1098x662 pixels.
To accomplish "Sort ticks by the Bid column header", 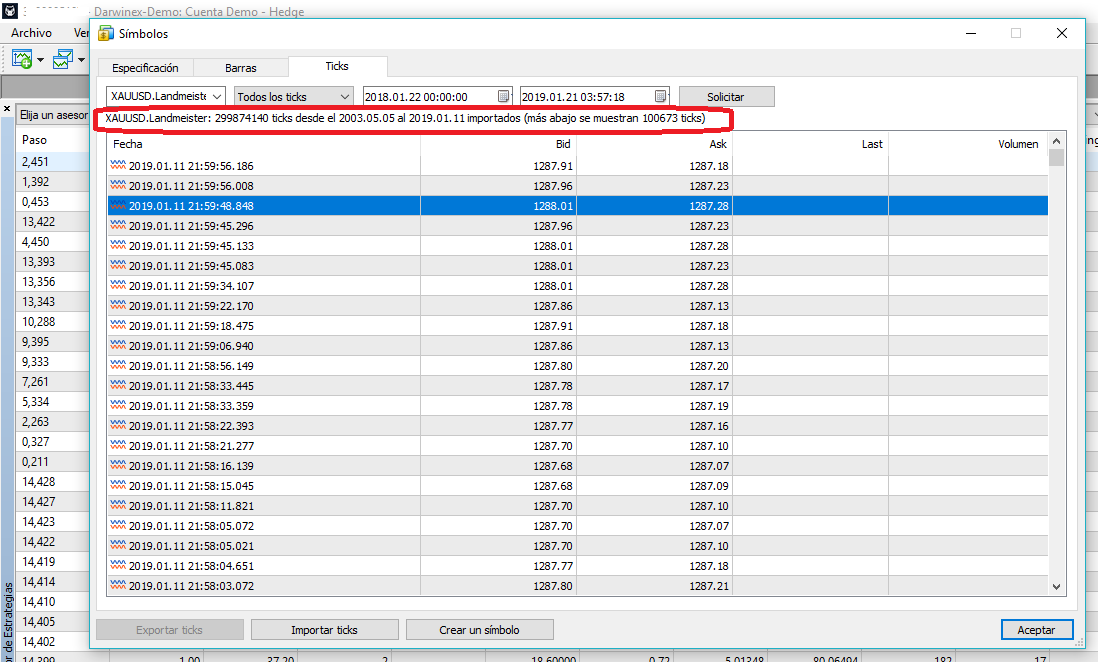I will 498,144.
